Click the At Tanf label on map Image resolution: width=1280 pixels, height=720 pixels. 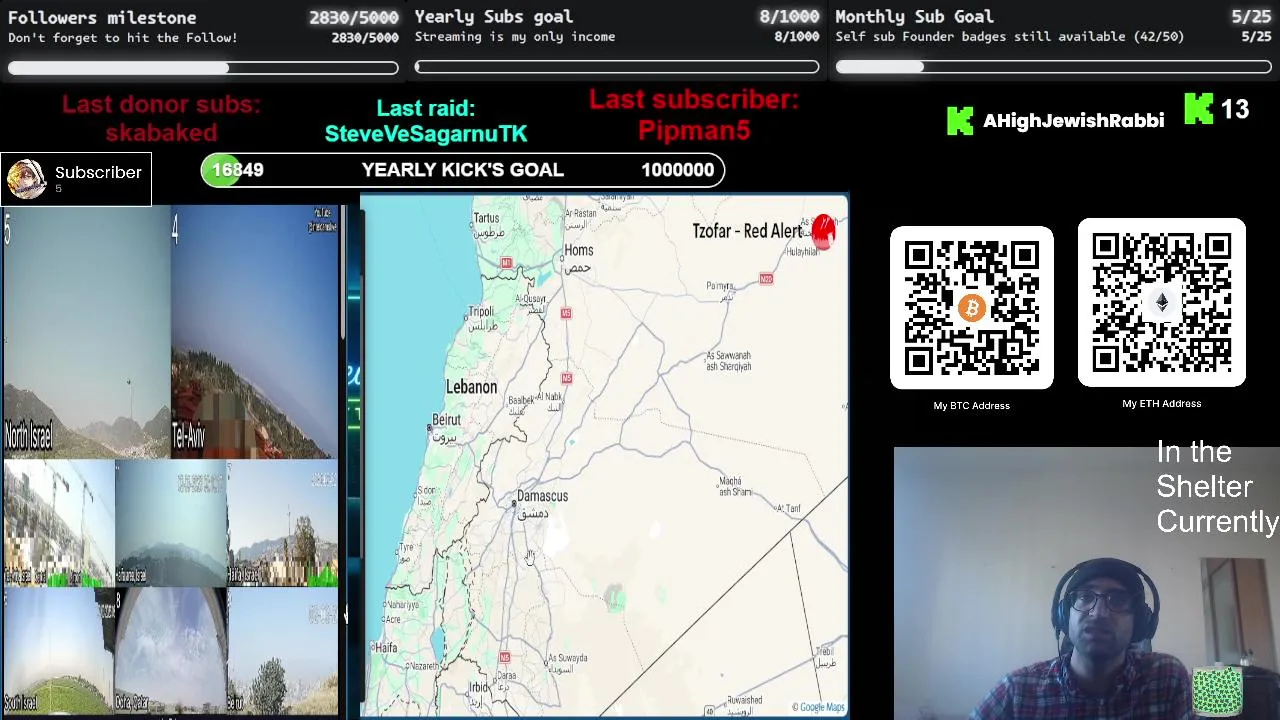click(x=788, y=509)
